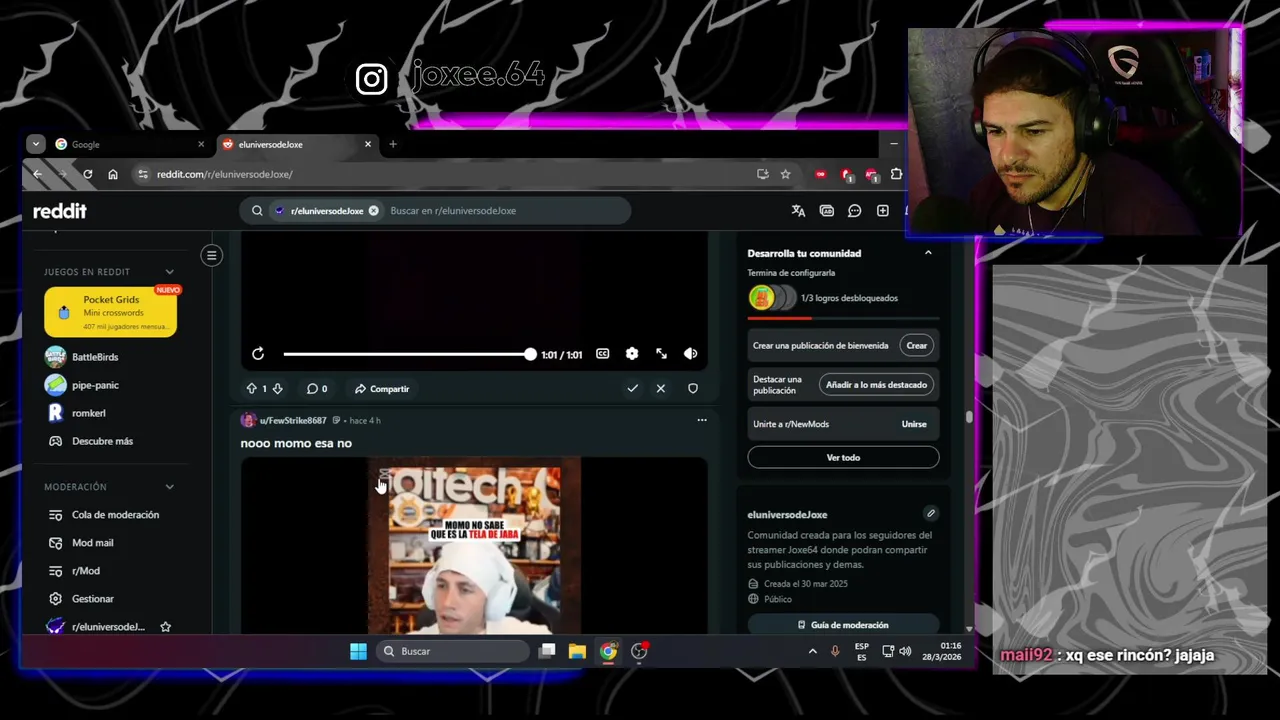This screenshot has height=720, width=1280.
Task: Click the Ver todo button
Action: click(x=843, y=457)
